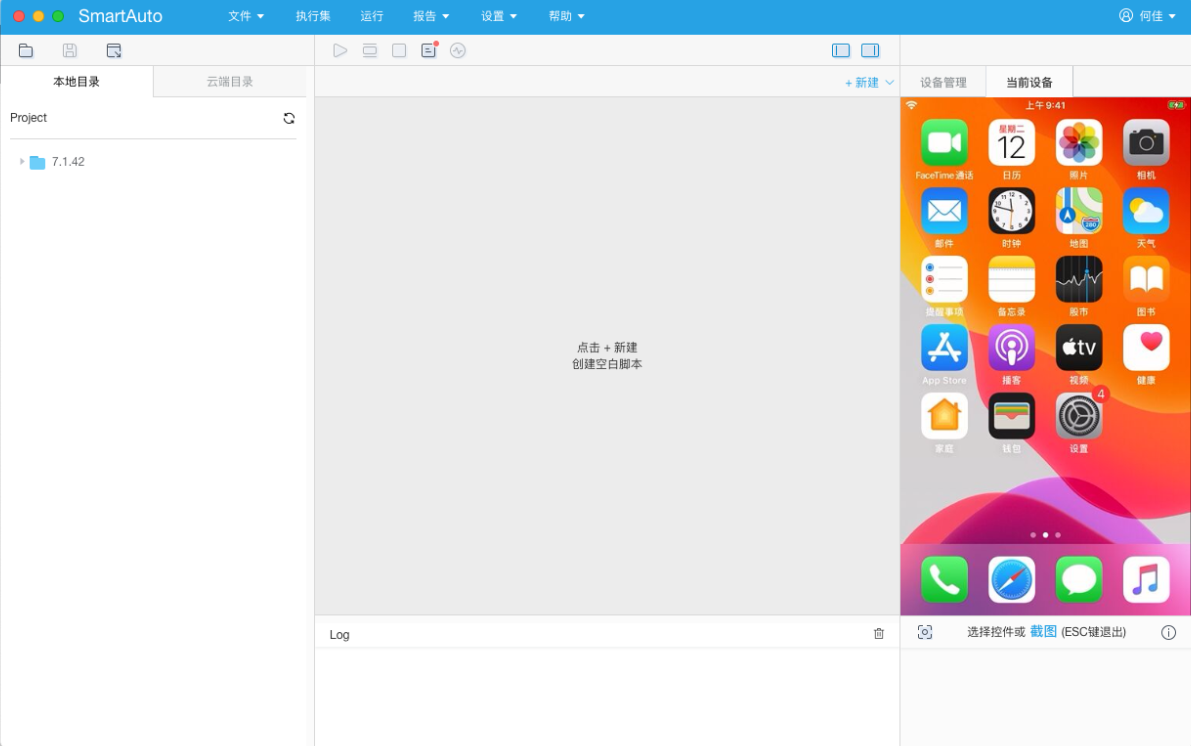Tap the Reminders 提醒事项 app icon

(944, 280)
